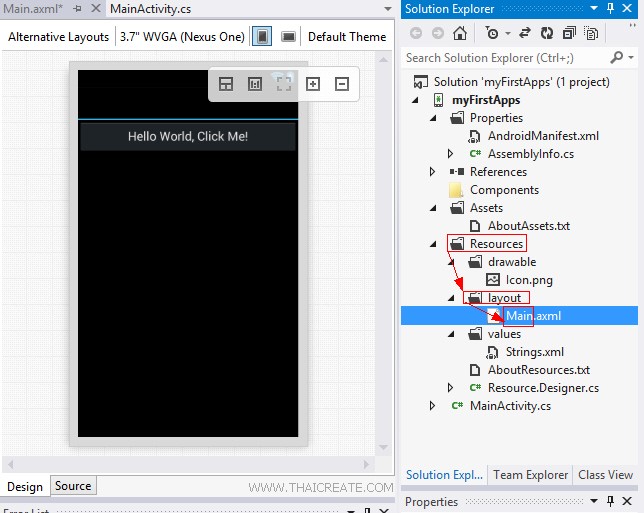Select Icon.png file
The height and width of the screenshot is (513, 644).
529,280
